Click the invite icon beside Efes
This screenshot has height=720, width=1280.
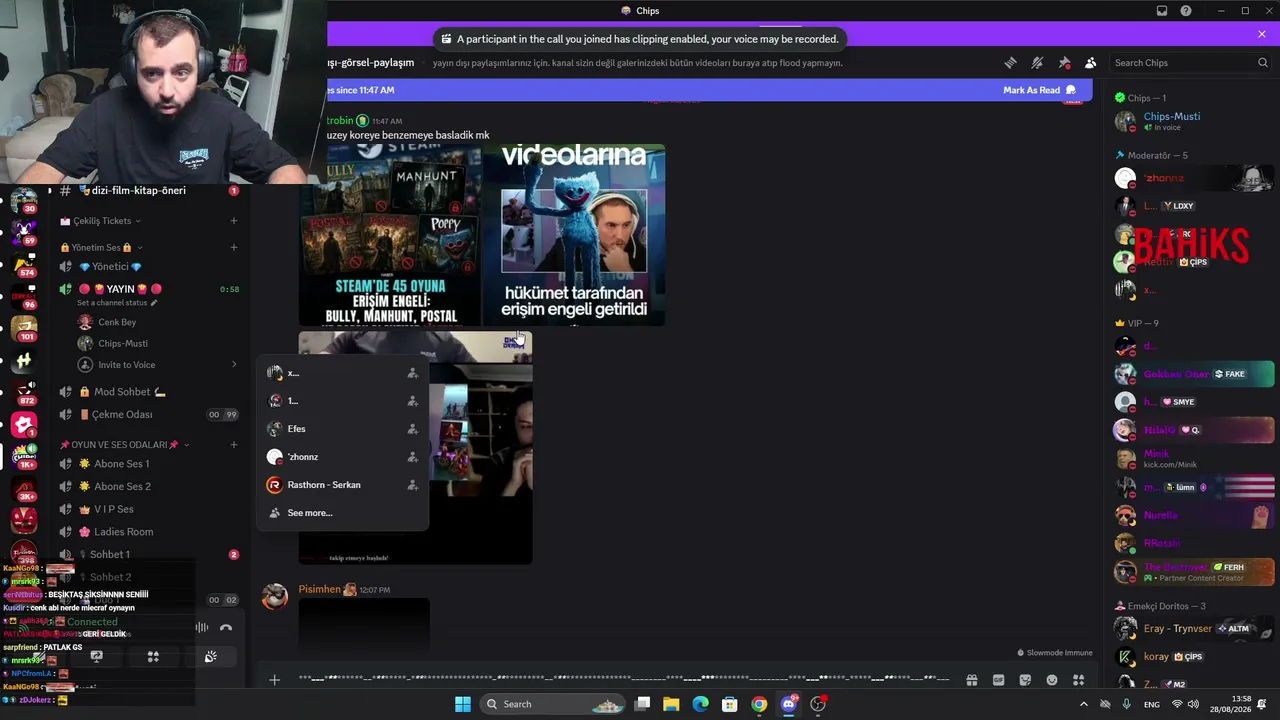tap(412, 429)
